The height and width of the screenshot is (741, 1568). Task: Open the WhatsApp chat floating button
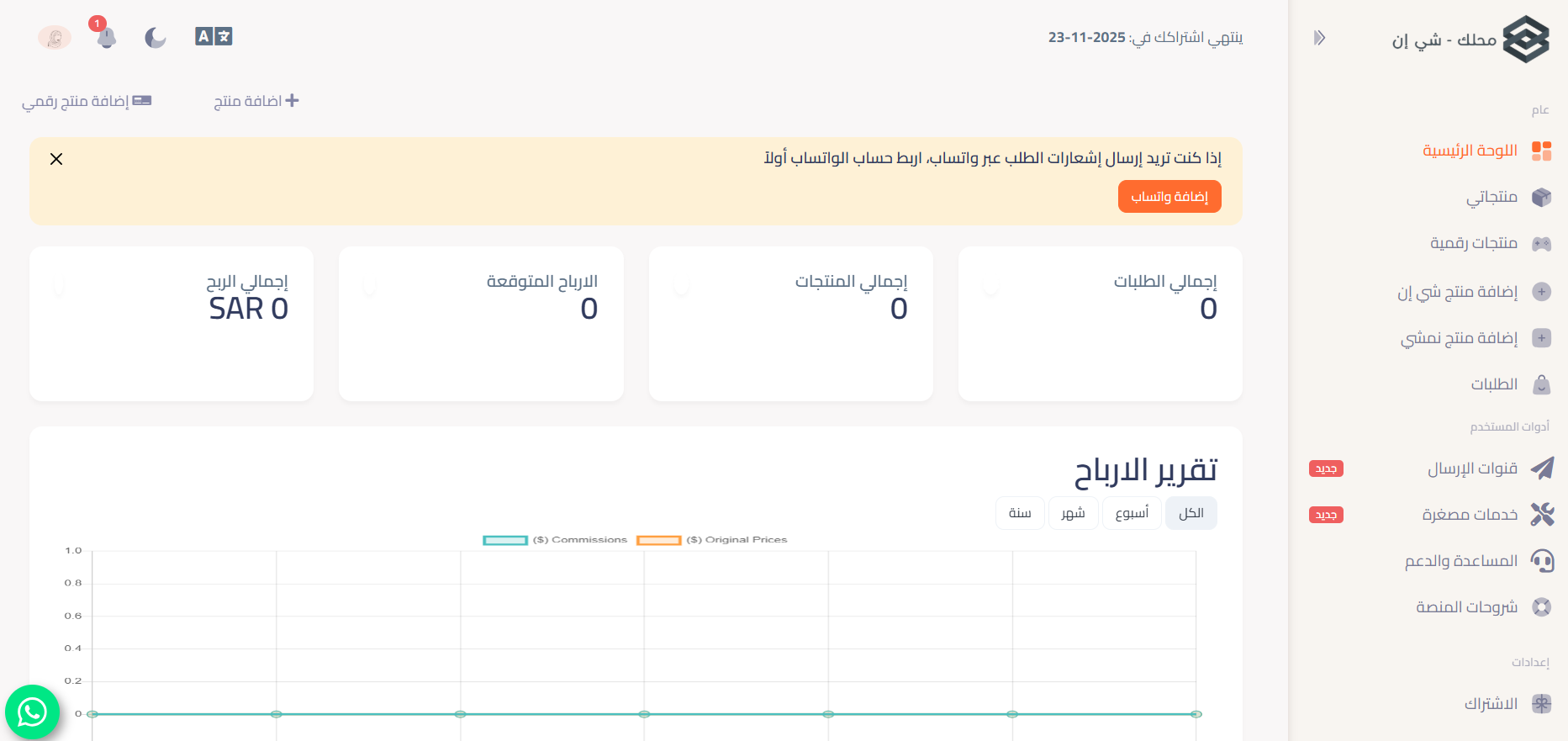pyautogui.click(x=32, y=712)
